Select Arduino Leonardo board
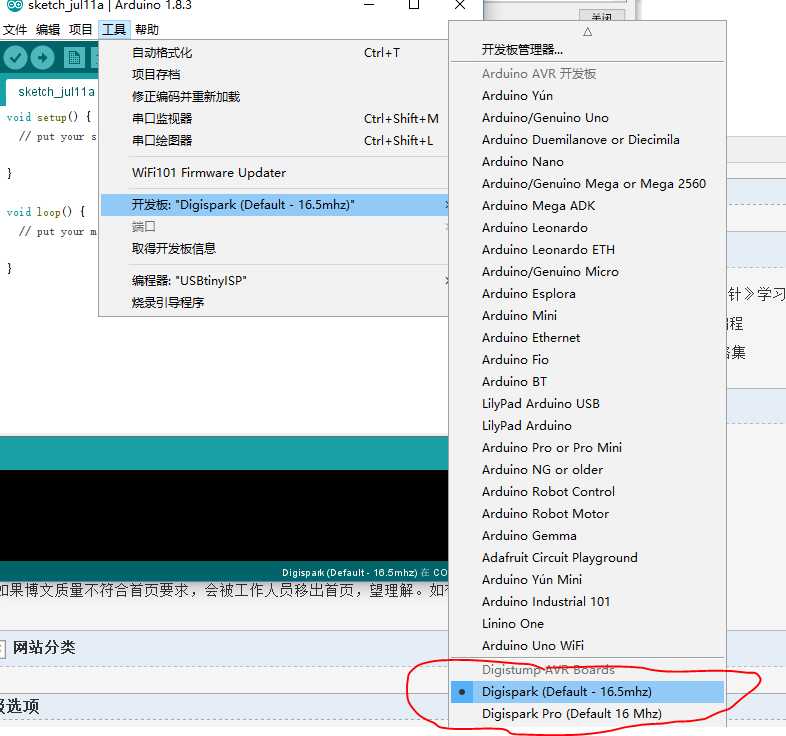 (x=587, y=228)
